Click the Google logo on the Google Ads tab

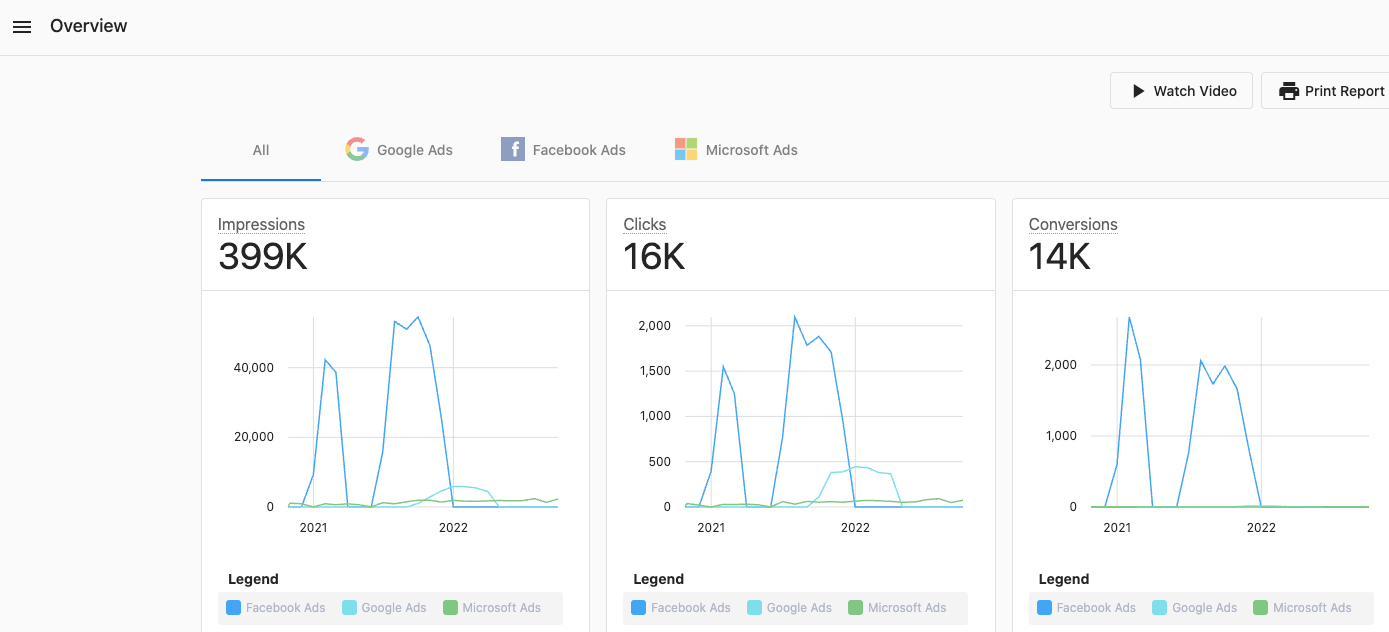pos(357,148)
